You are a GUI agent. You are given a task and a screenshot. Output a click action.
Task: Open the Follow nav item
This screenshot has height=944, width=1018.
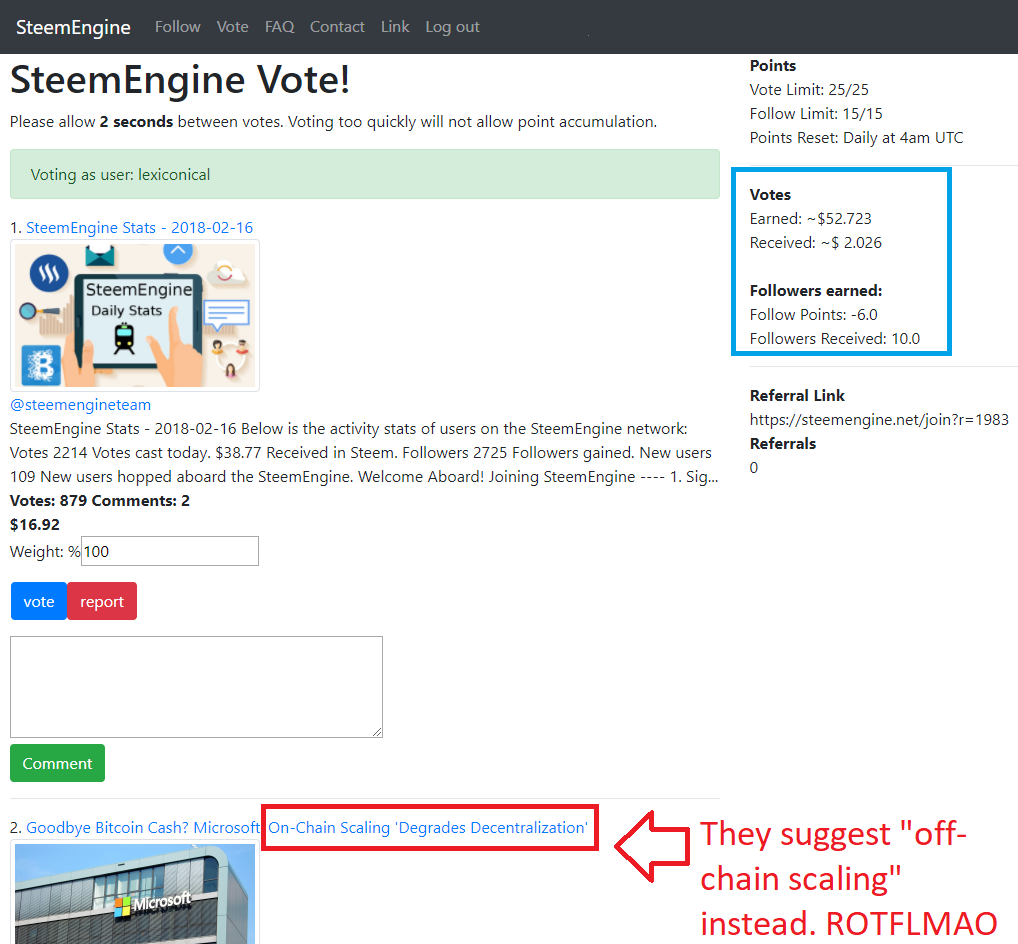tap(177, 27)
